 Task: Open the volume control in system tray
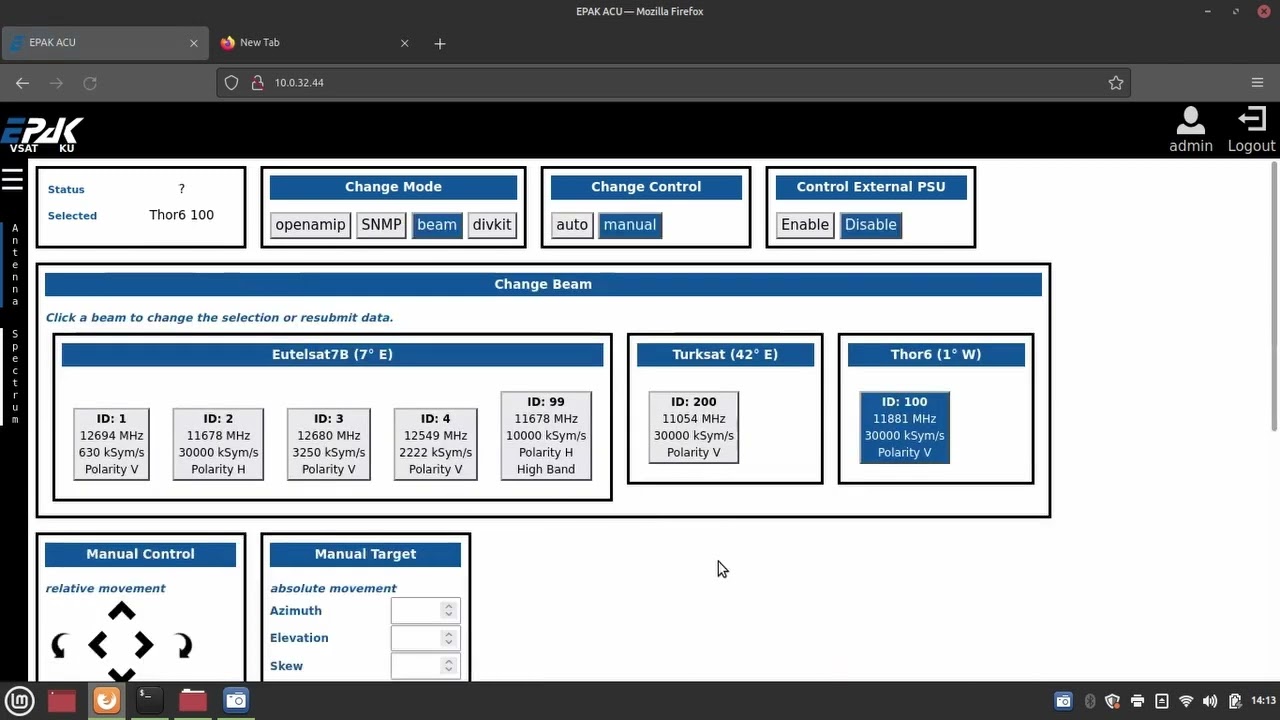click(x=1210, y=701)
